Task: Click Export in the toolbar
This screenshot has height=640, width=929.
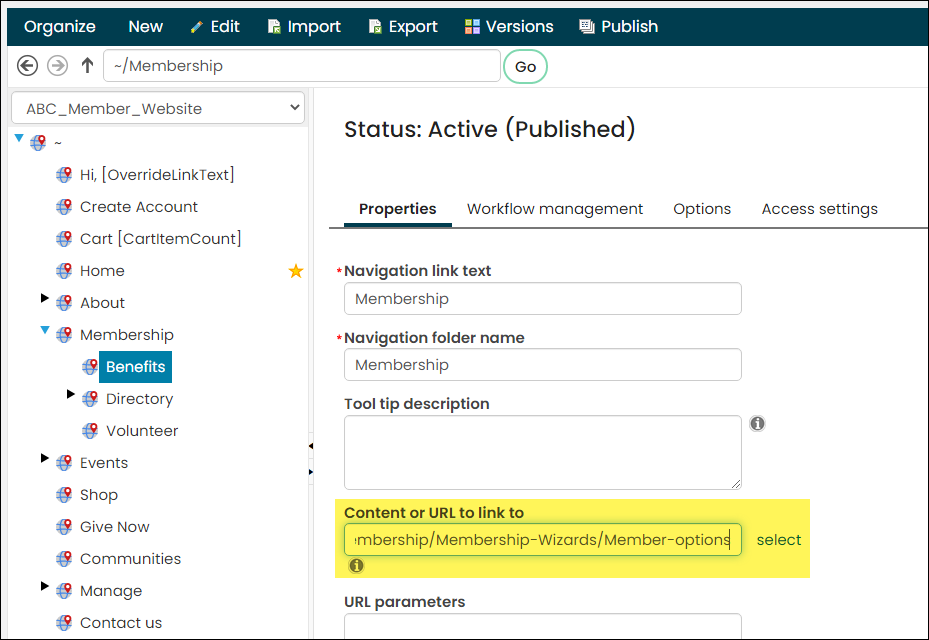Action: (x=403, y=27)
